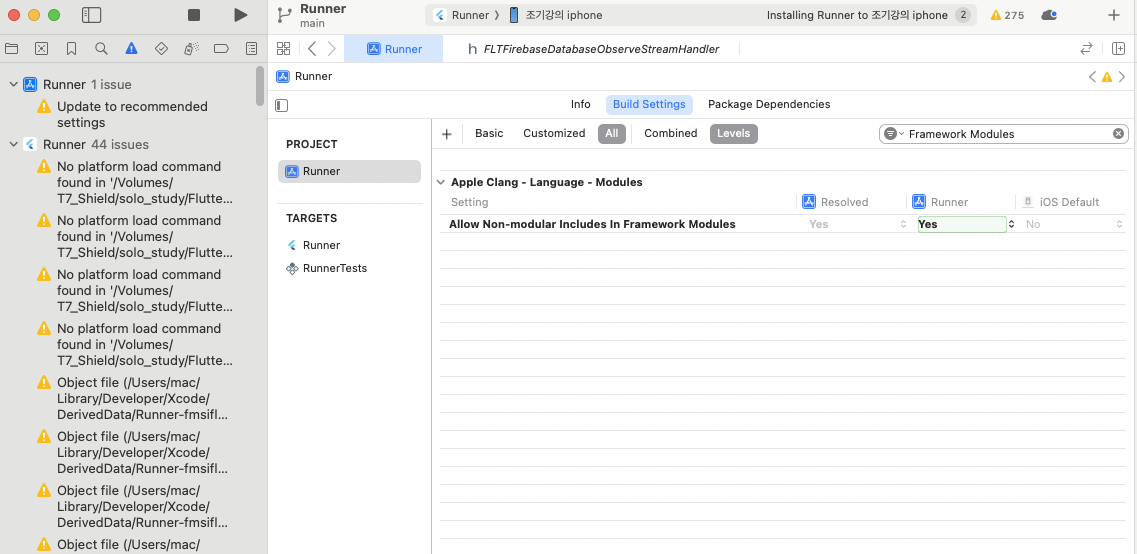Open the Package Dependencies tab

click(x=769, y=104)
